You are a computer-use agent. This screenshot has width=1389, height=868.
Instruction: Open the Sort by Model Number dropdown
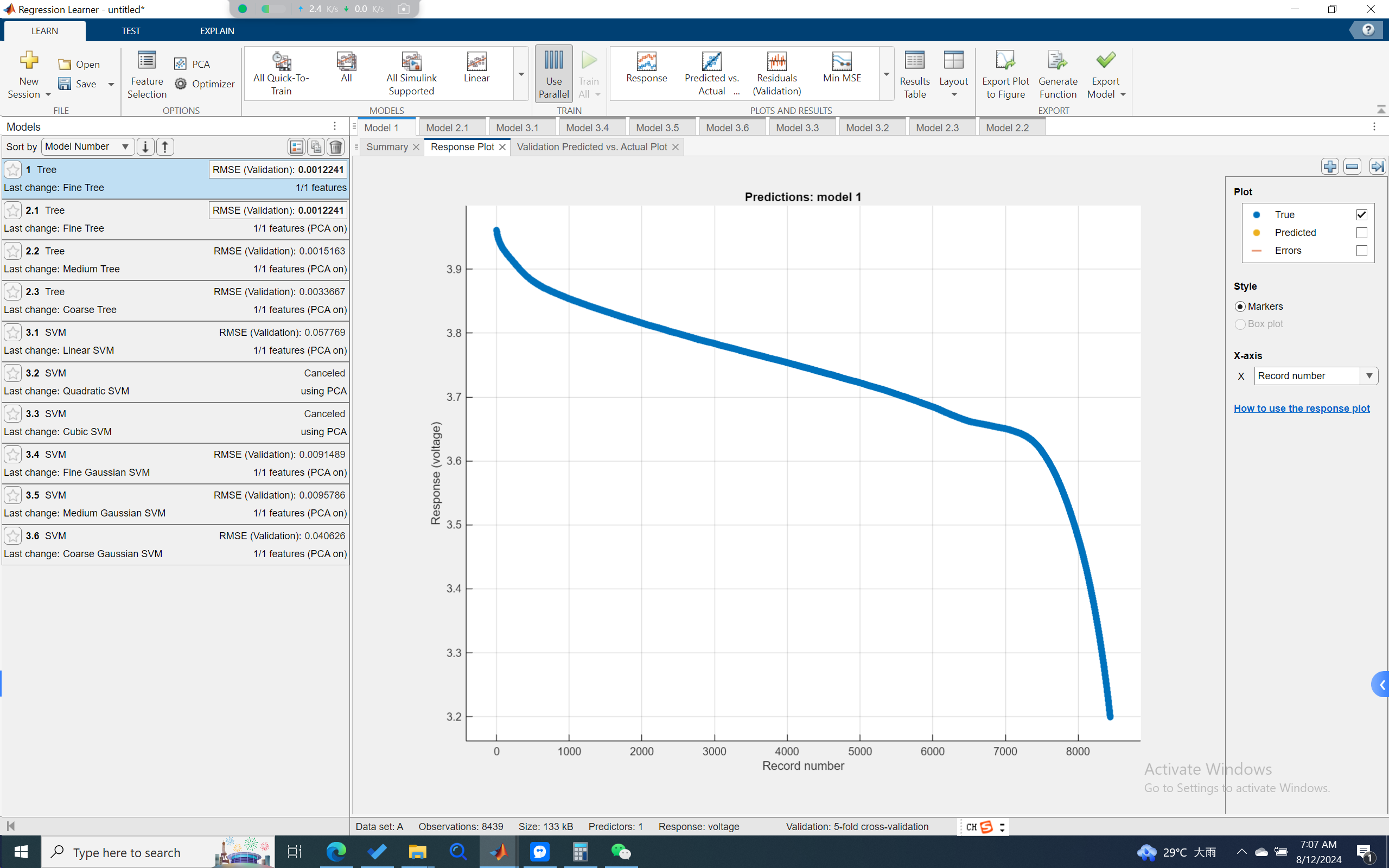tap(87, 147)
